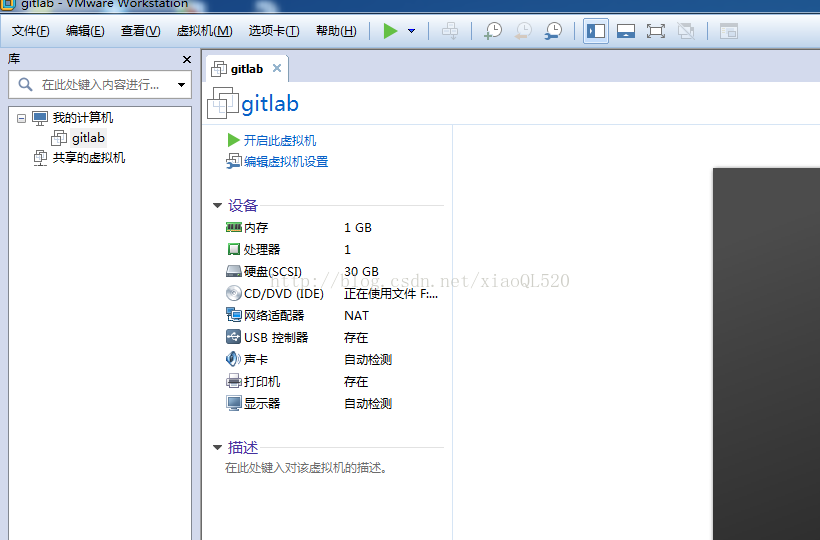Collapse the 描述 section
The height and width of the screenshot is (540, 820).
[x=217, y=447]
